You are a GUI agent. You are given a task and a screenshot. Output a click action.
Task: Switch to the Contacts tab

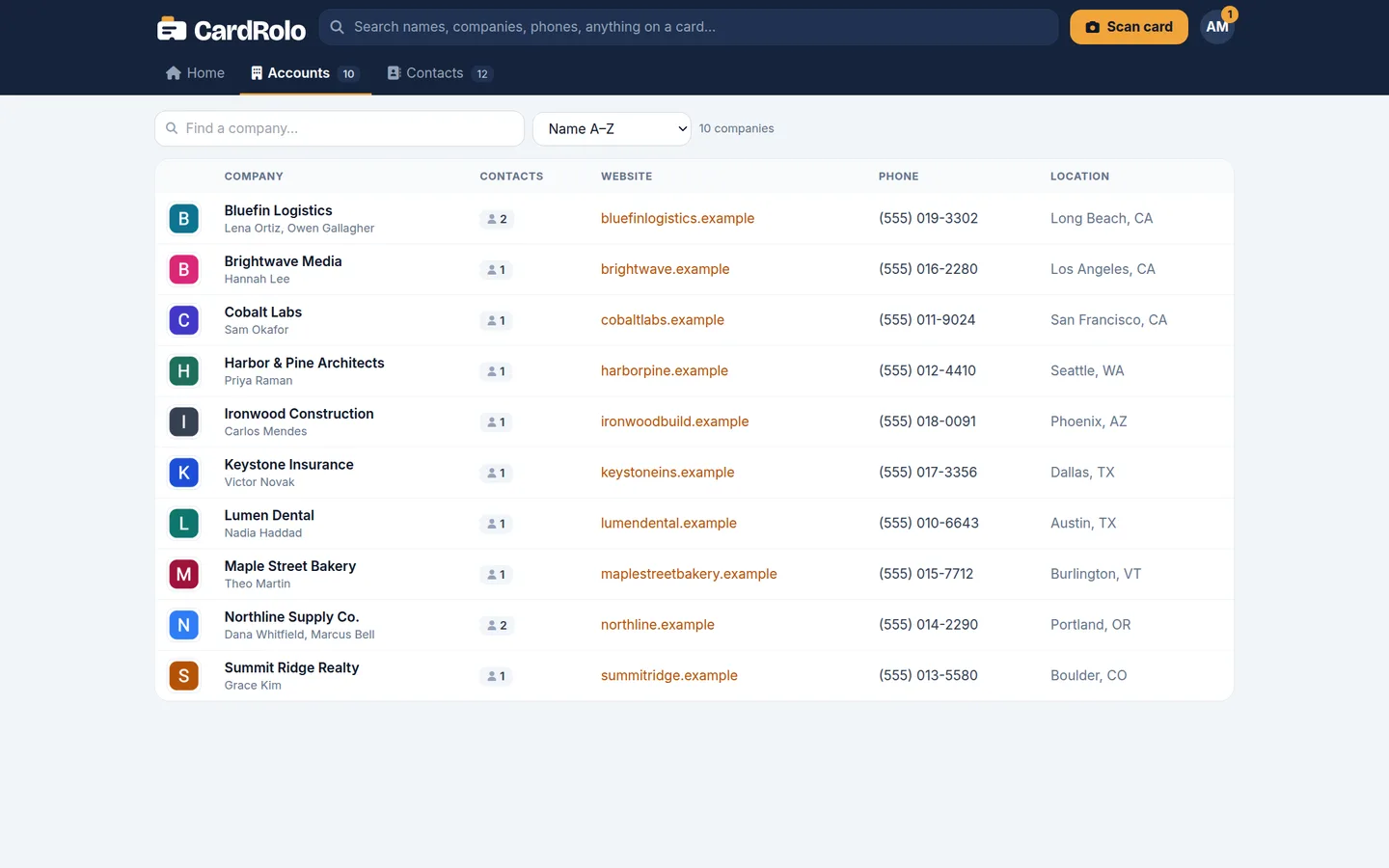[440, 73]
